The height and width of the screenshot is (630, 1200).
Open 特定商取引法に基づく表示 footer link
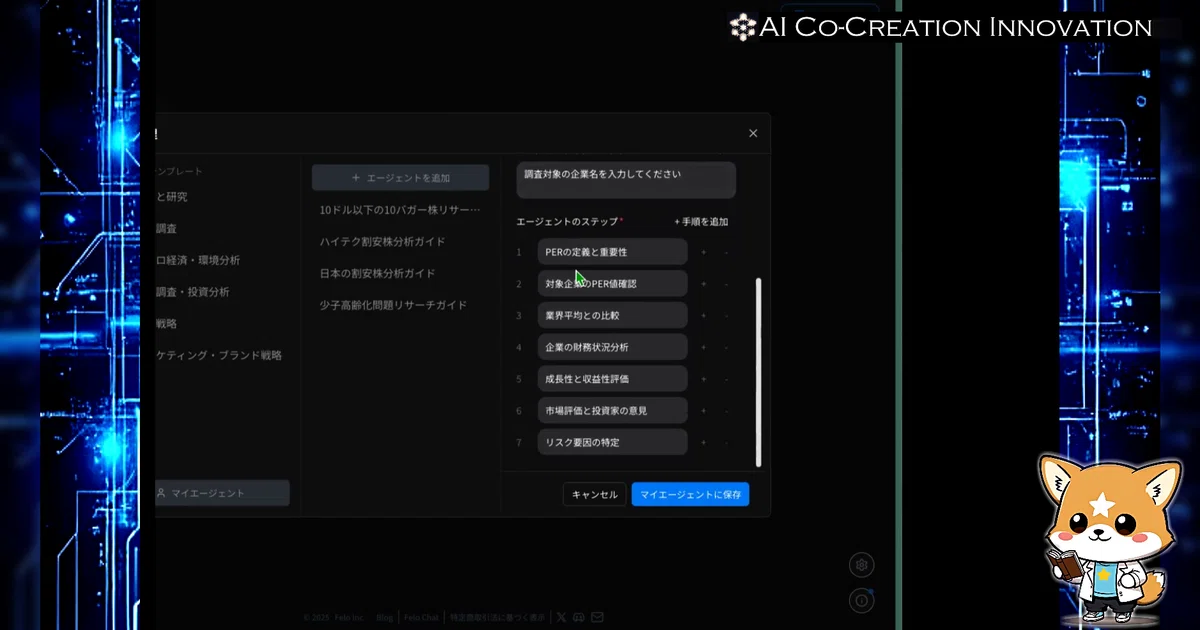(x=497, y=617)
